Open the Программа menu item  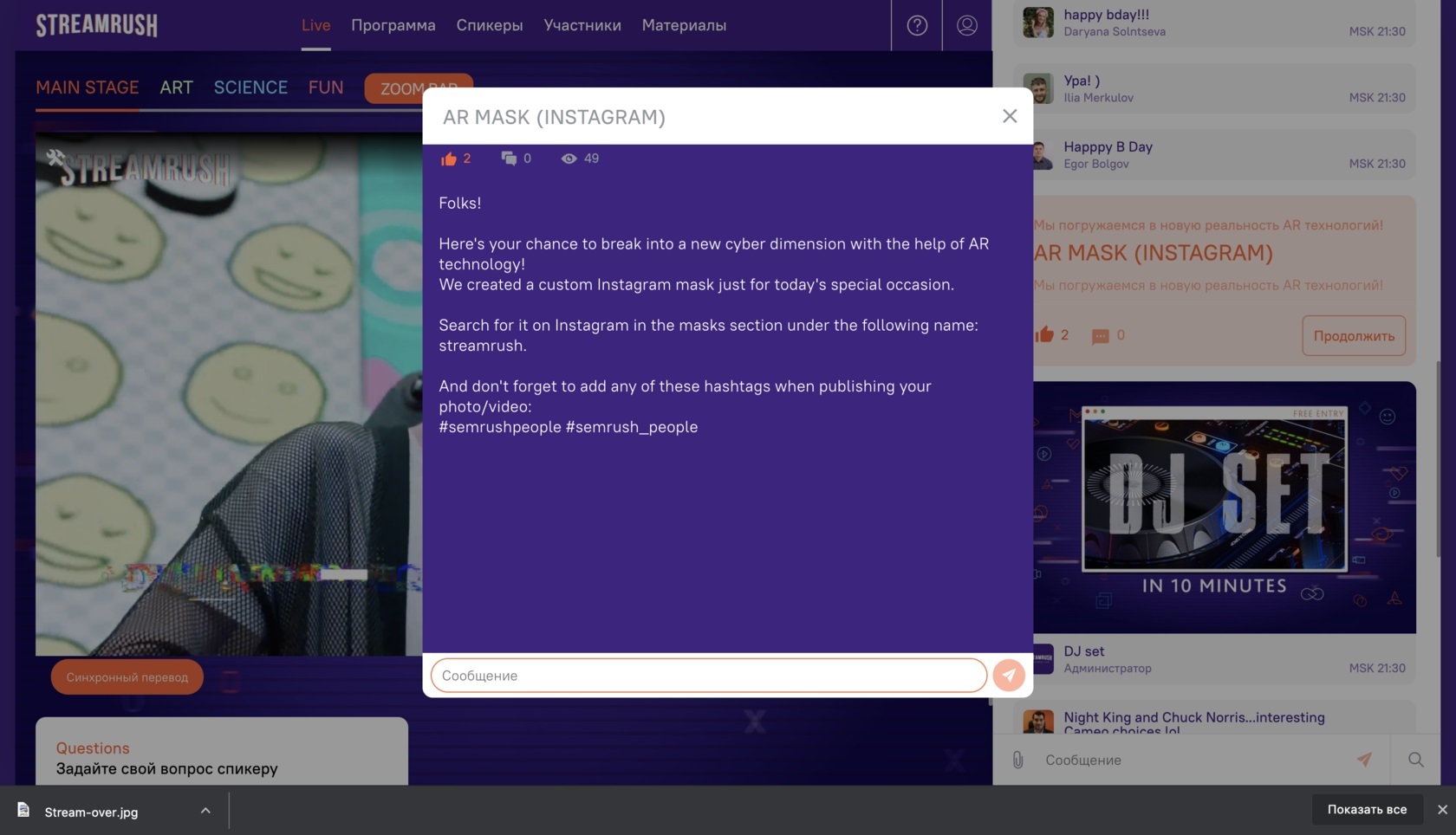[393, 25]
